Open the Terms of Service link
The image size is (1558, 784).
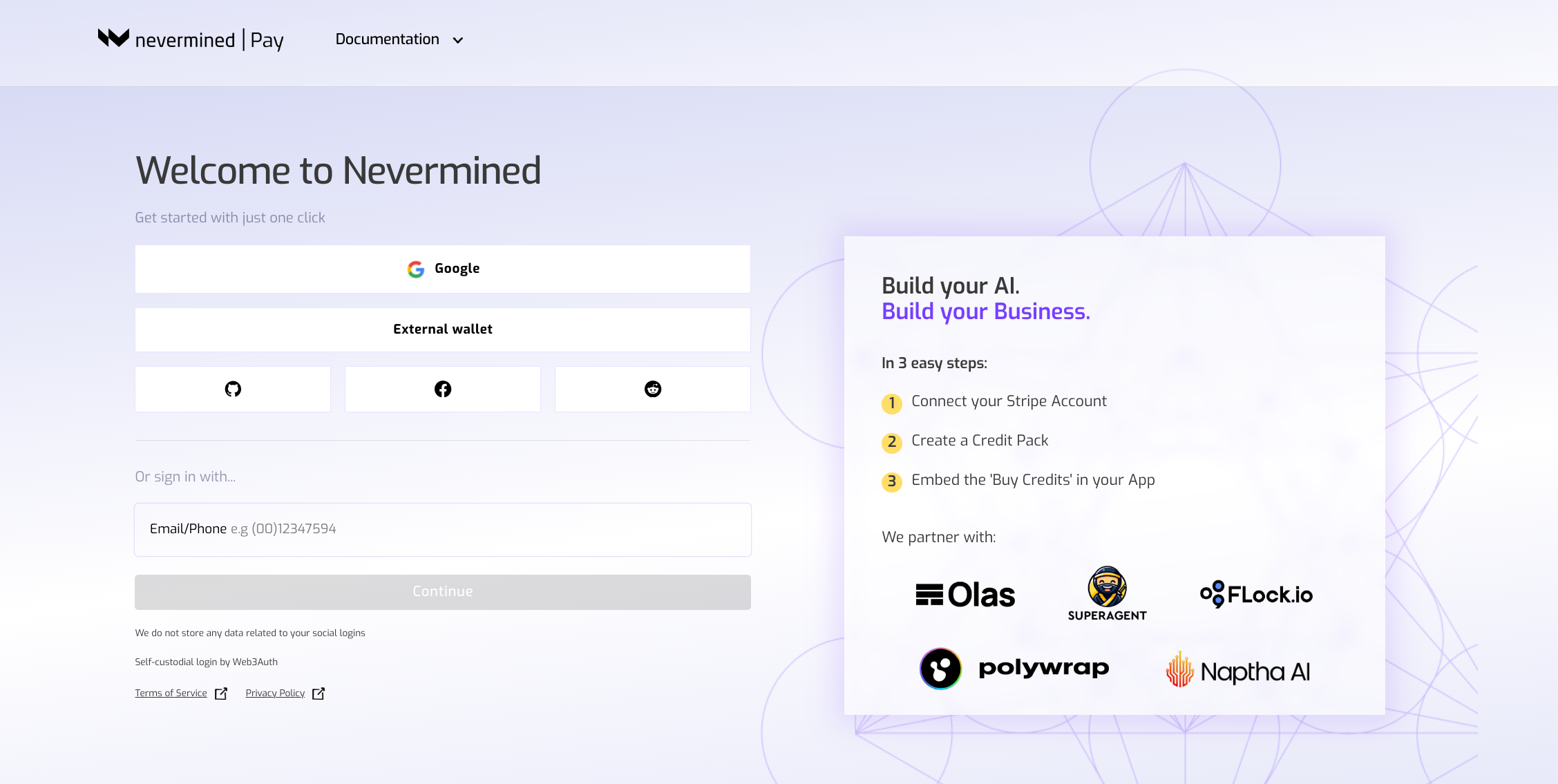click(x=171, y=693)
